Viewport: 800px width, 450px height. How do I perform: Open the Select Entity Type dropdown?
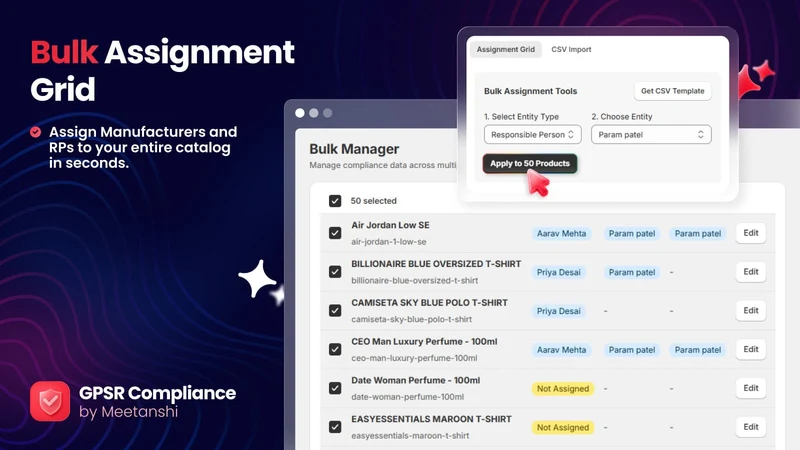click(x=533, y=135)
